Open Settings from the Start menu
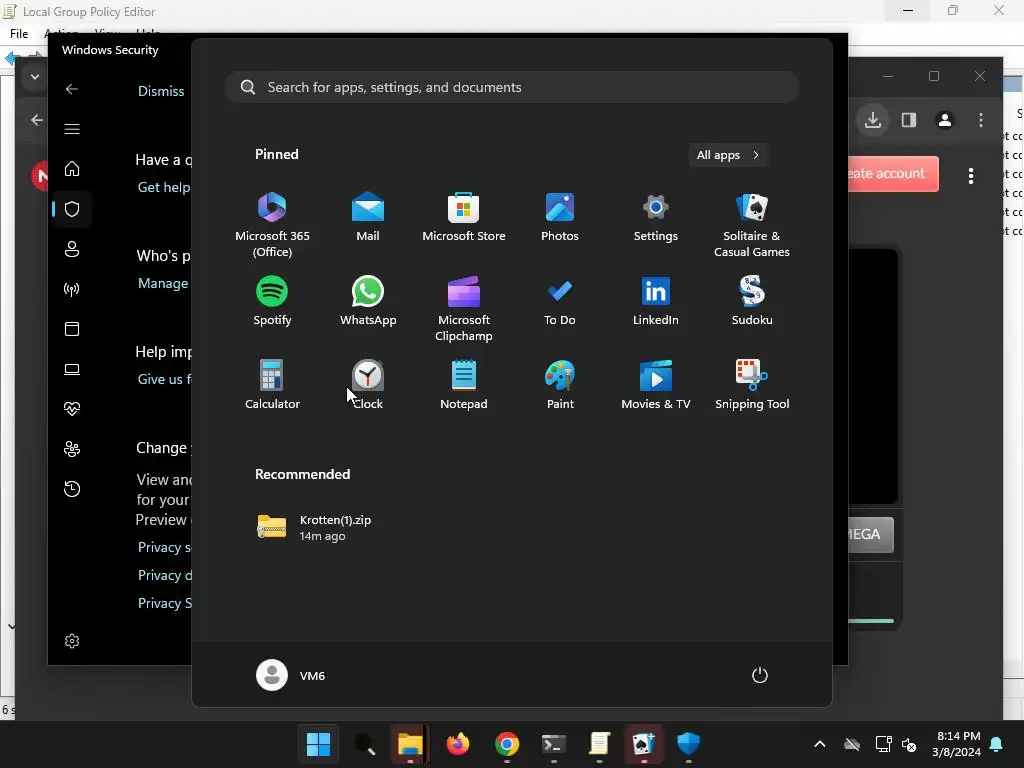Image resolution: width=1024 pixels, height=768 pixels. click(656, 216)
